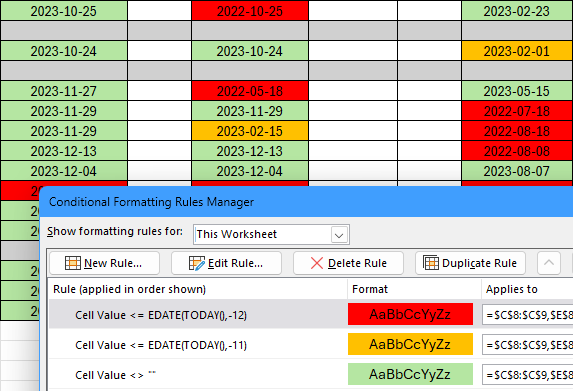Select the green cell 2023-05-15
The height and width of the screenshot is (391, 573).
point(517,91)
